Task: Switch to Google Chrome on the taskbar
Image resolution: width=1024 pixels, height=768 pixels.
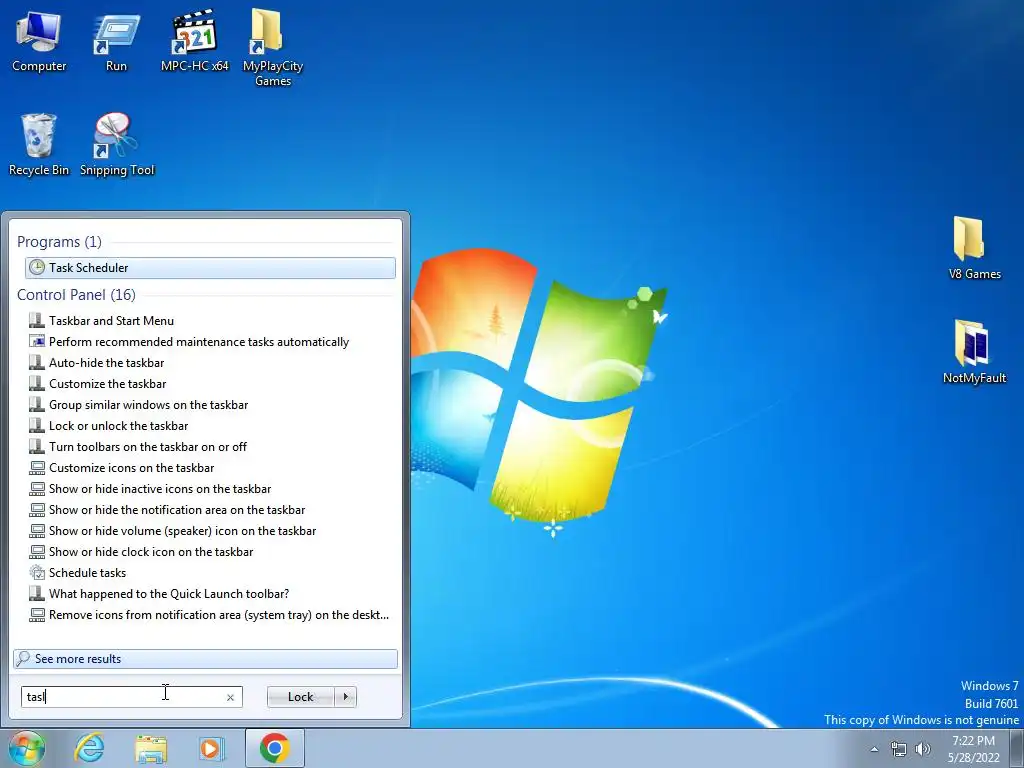Action: click(274, 748)
